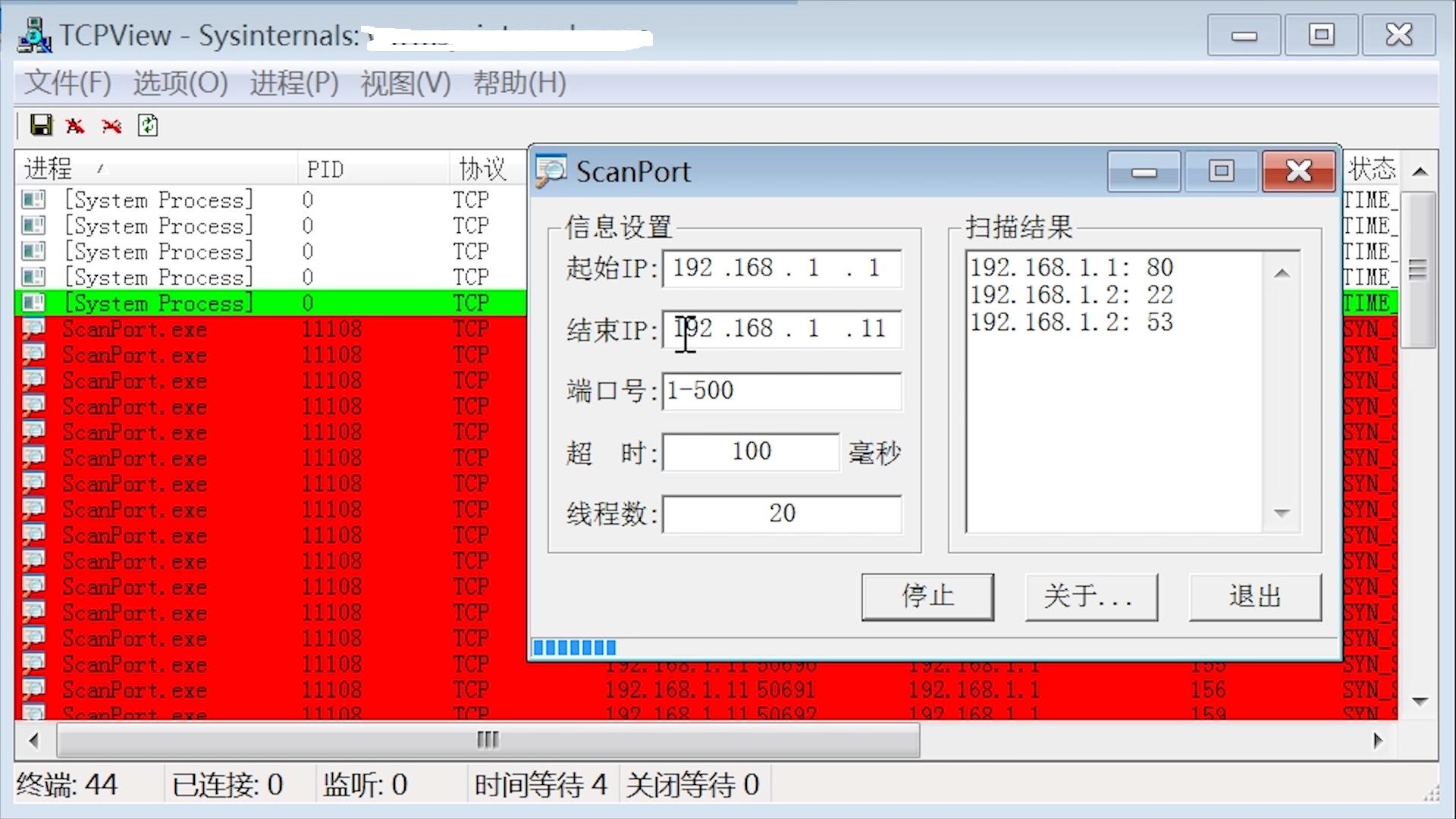Select scan result 192.168.1.2: 53
The height and width of the screenshot is (819, 1456).
click(x=1071, y=322)
